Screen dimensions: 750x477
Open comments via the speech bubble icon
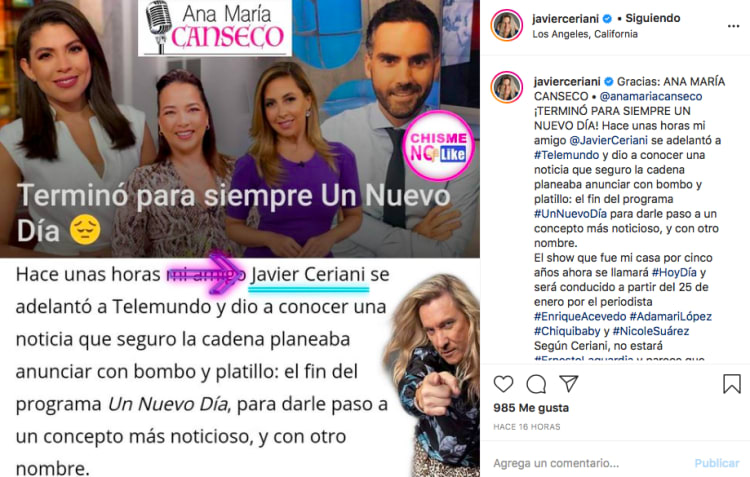536,384
